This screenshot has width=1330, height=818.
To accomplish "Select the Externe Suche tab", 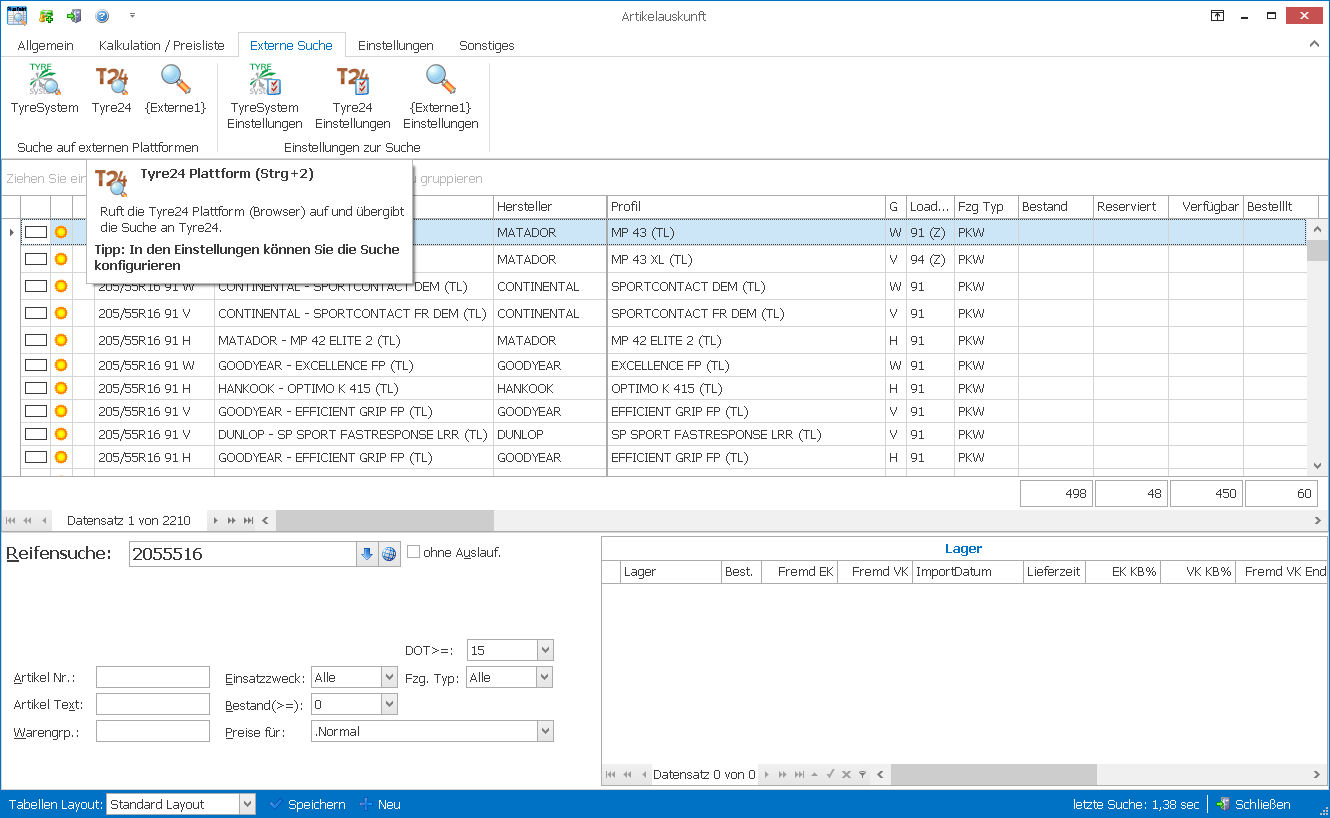I will (291, 45).
